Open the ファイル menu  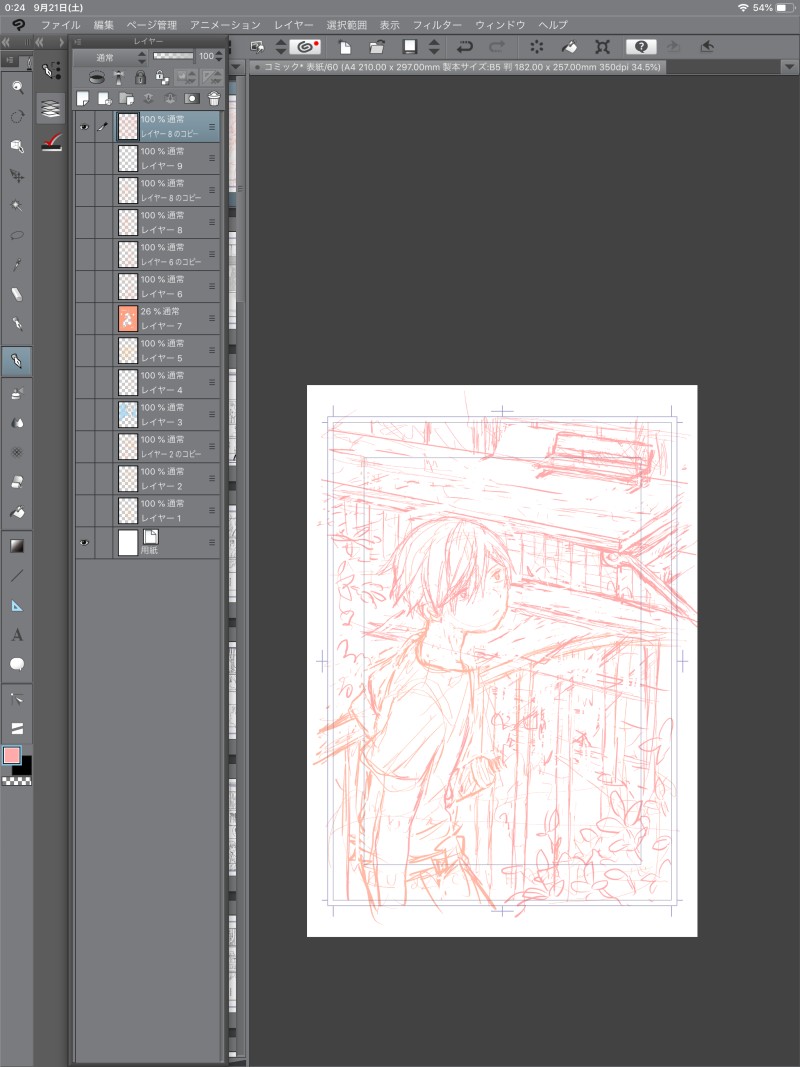[x=61, y=25]
